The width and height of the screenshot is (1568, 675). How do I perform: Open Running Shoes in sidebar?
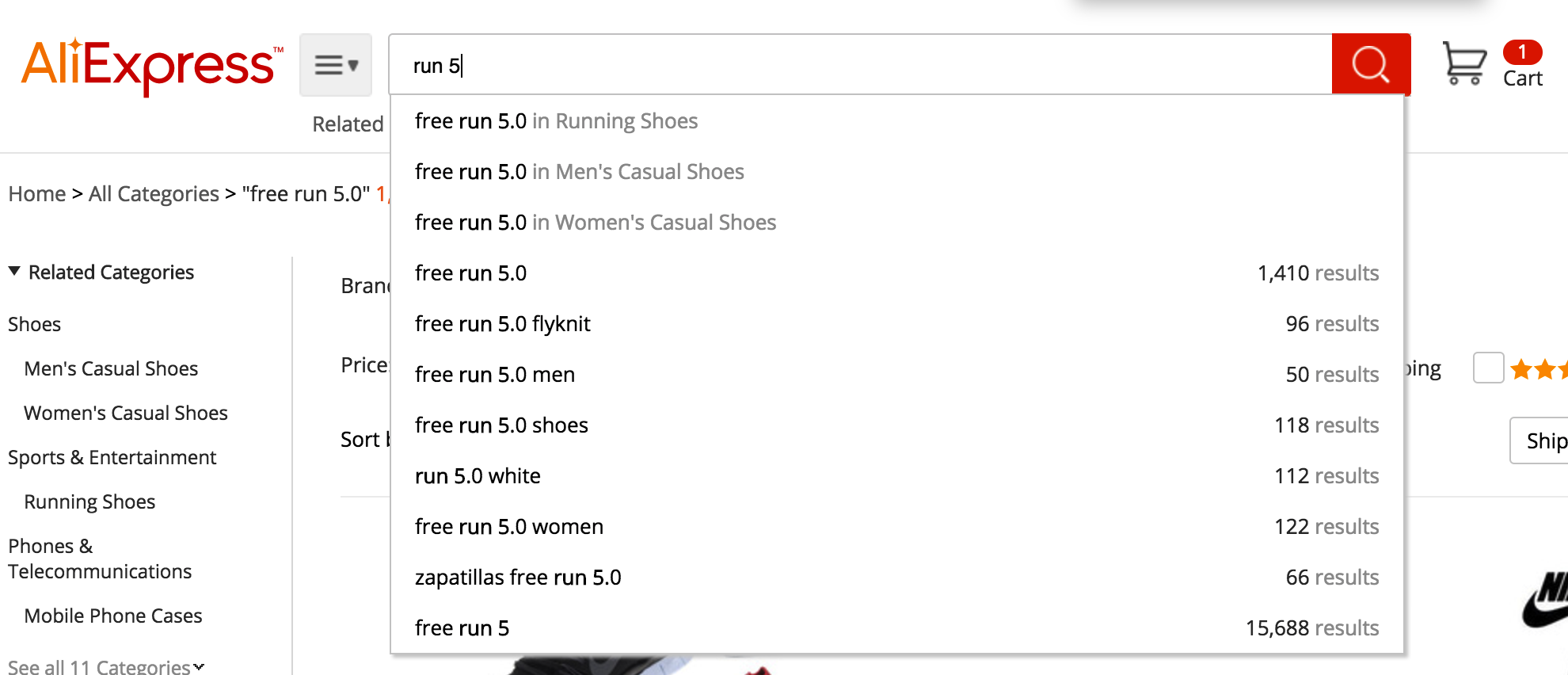(x=89, y=502)
